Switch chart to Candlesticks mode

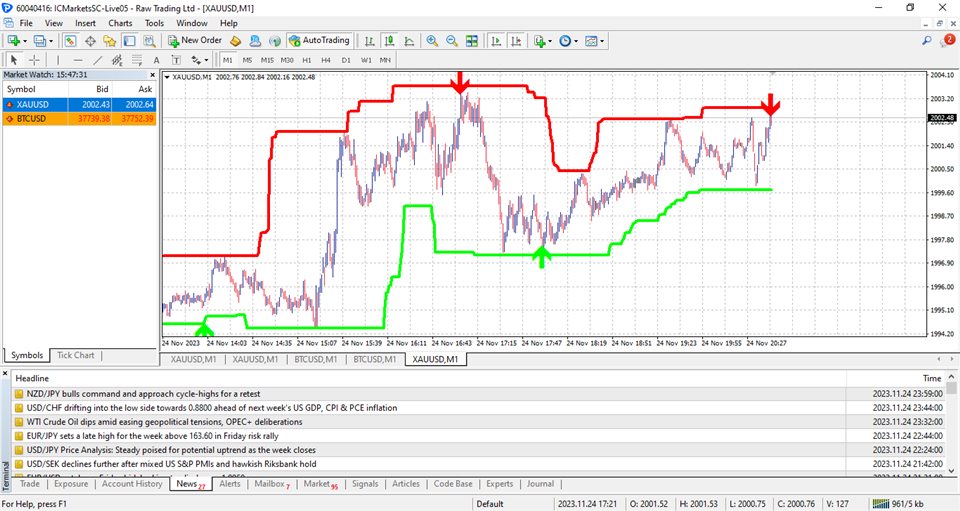(x=389, y=41)
